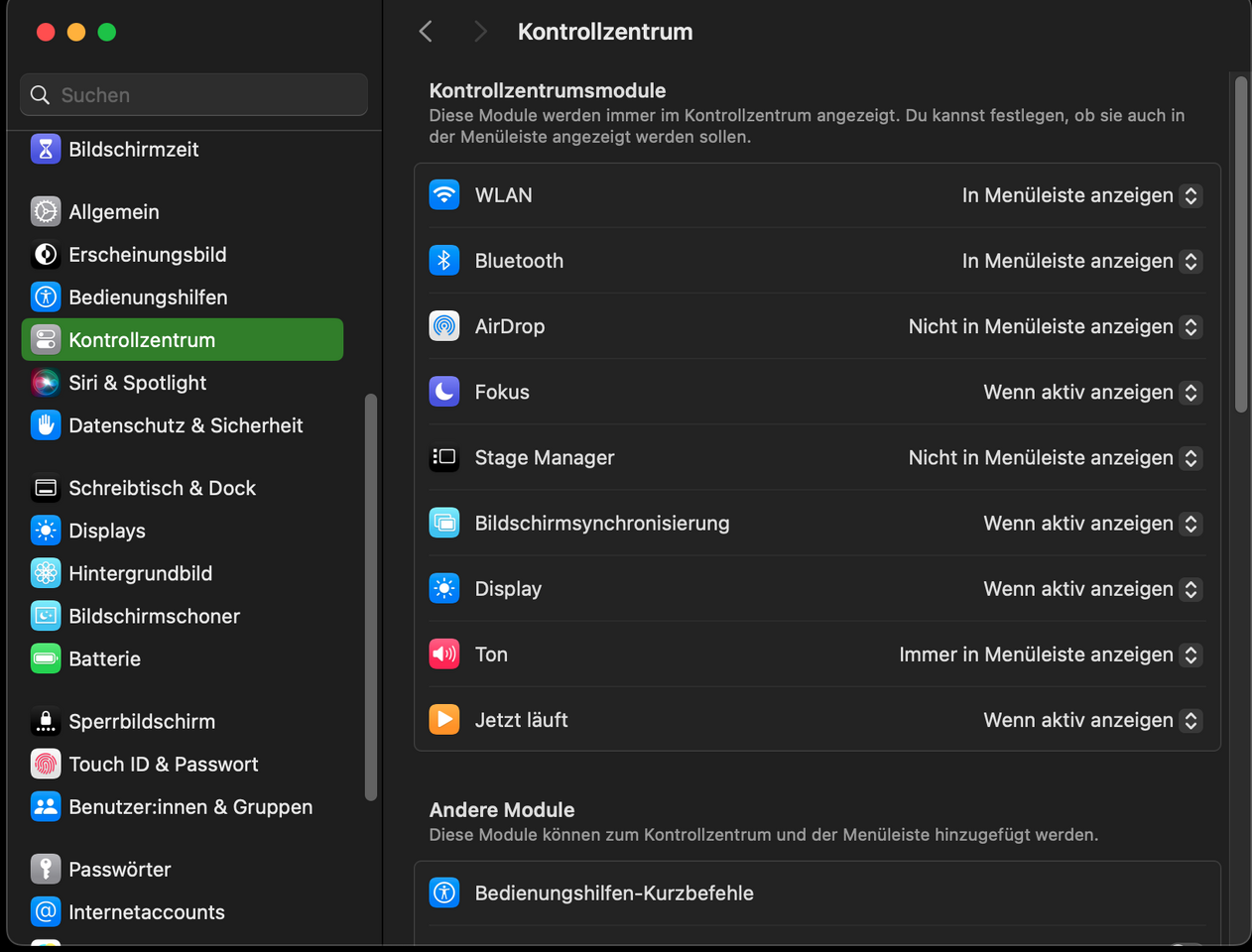
Task: Click the Siri & Spotlight icon in sidebar
Action: pos(46,382)
